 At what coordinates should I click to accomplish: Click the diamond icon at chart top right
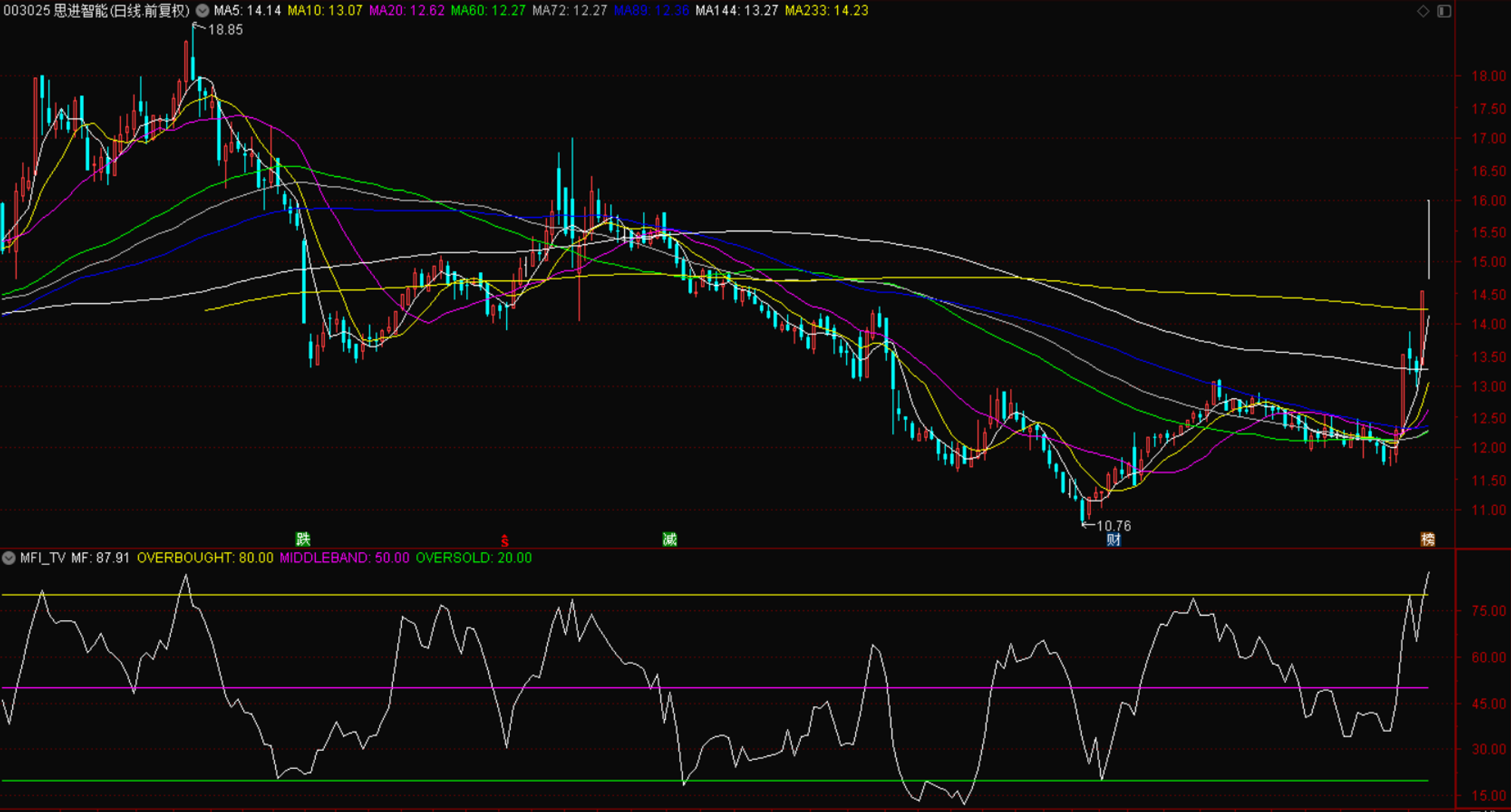1423,11
